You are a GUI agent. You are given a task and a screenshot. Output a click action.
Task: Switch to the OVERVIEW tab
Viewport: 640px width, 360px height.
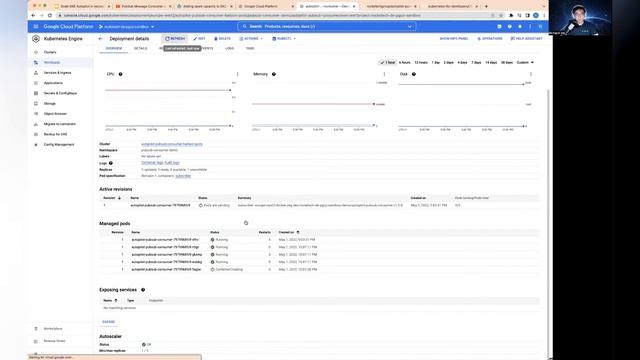[x=114, y=49]
